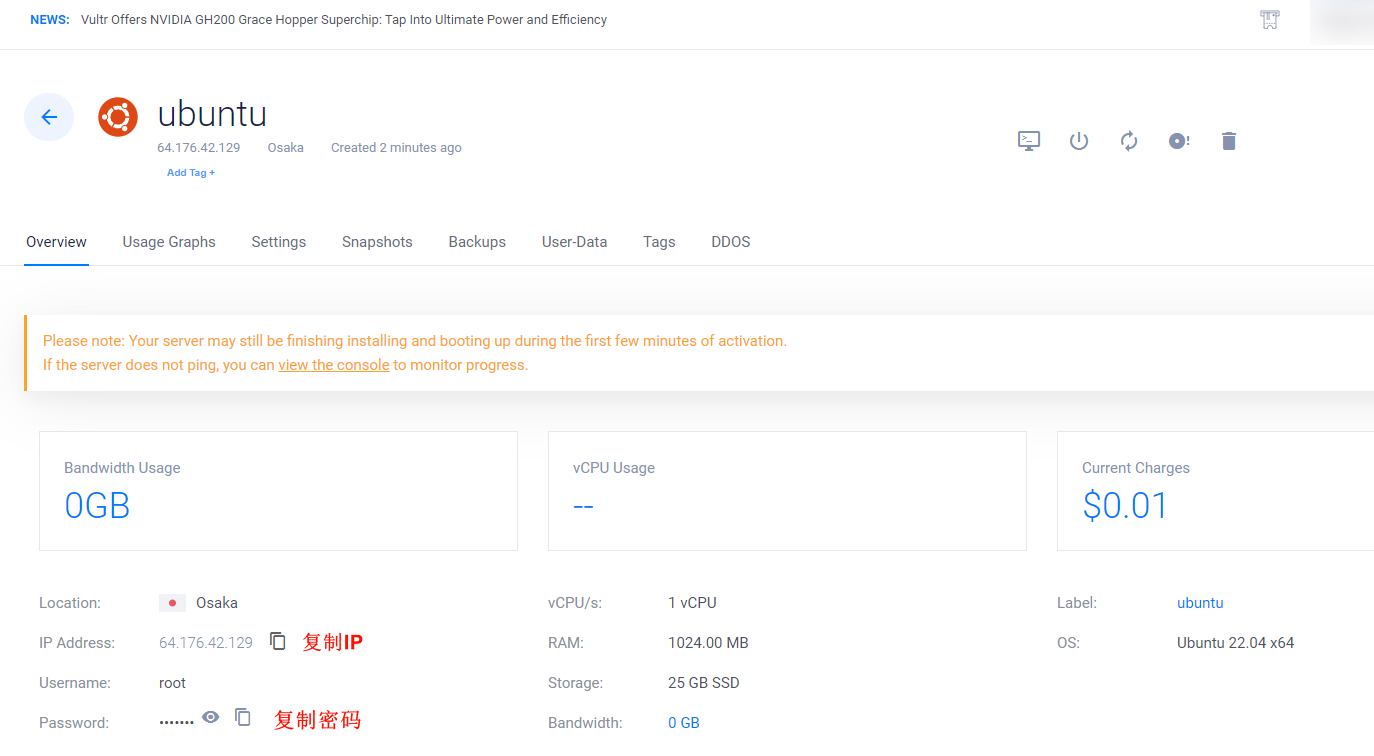Image resolution: width=1374 pixels, height=756 pixels.
Task: Open the DDOS tab
Action: coord(731,242)
